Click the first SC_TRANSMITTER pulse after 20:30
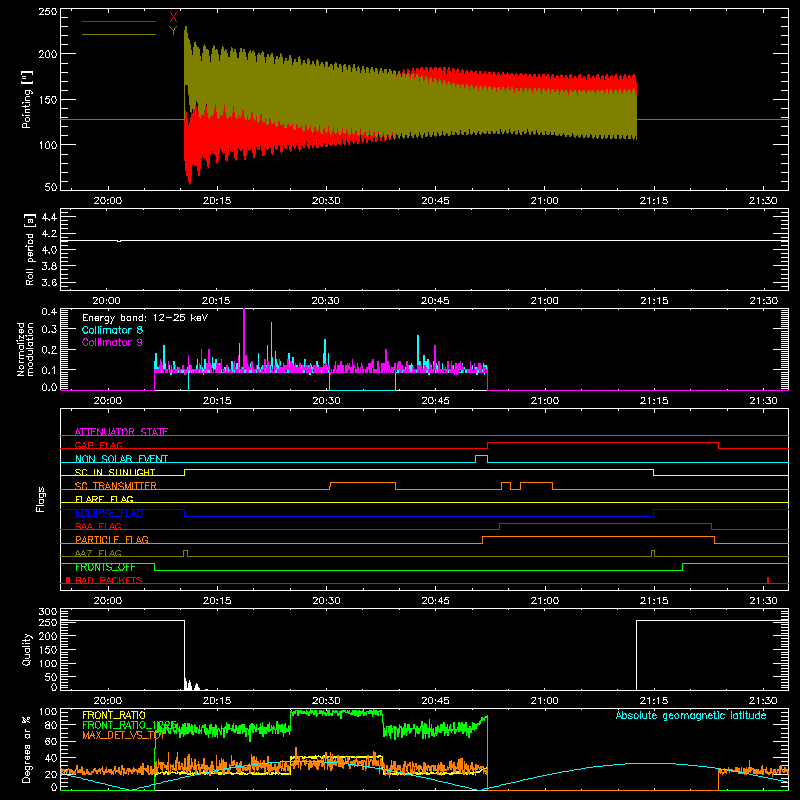 pos(363,486)
